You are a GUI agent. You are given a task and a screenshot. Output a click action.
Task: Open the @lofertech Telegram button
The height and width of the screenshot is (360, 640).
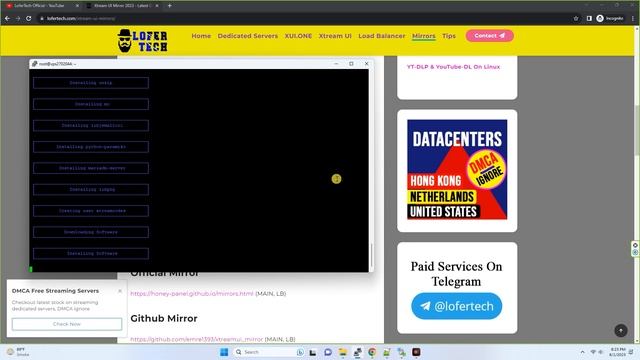tap(456, 306)
